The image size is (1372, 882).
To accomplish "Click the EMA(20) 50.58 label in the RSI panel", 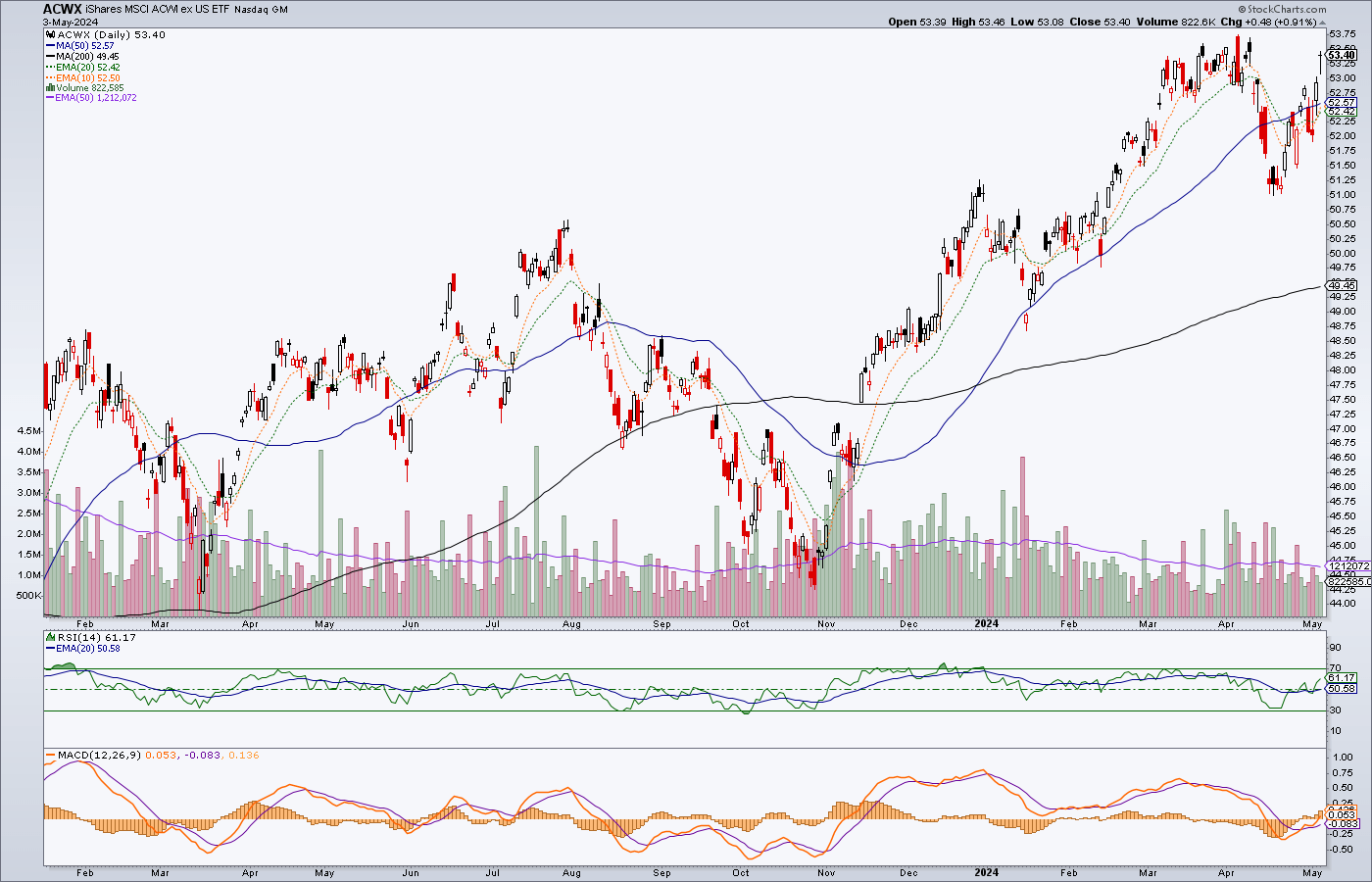I will (x=88, y=648).
